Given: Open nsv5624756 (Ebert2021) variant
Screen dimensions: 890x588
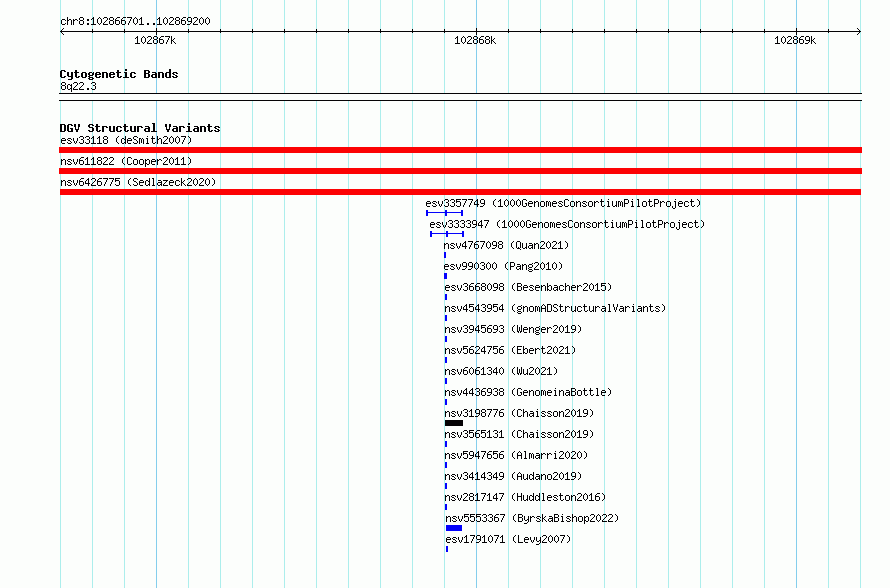Looking at the screenshot, I should click(510, 350).
